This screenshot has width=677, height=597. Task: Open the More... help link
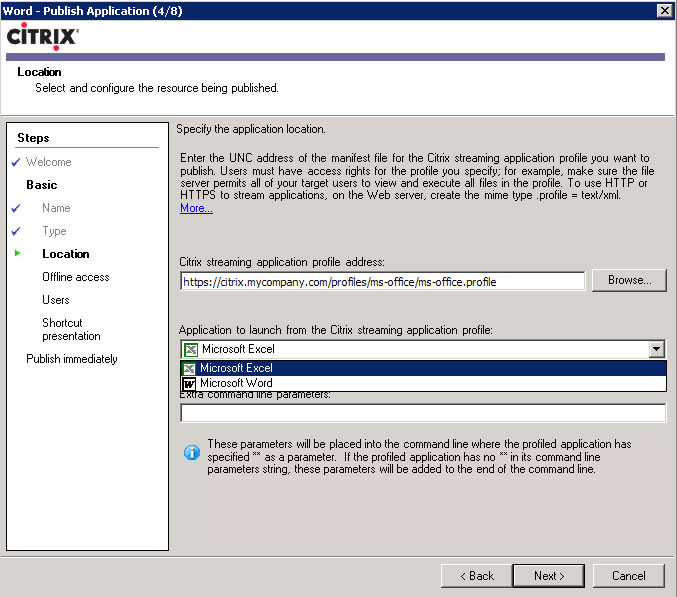(x=196, y=208)
